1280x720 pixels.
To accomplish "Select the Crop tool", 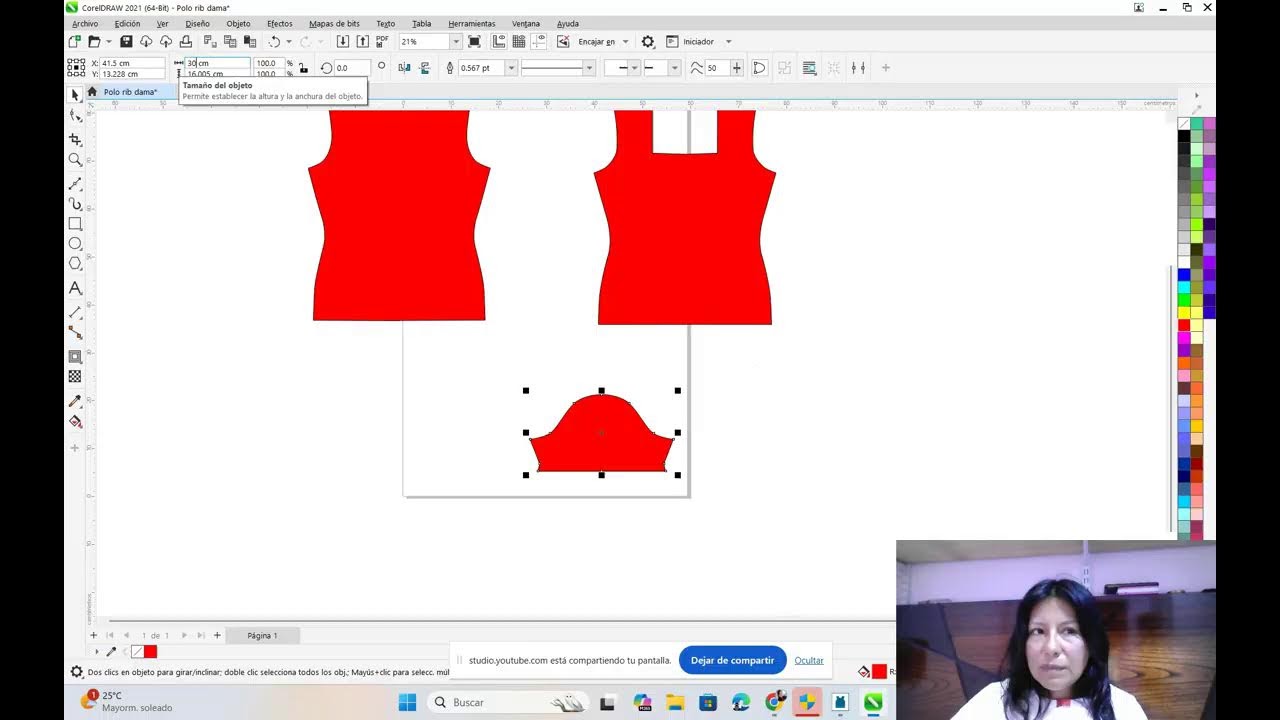I will (75, 139).
